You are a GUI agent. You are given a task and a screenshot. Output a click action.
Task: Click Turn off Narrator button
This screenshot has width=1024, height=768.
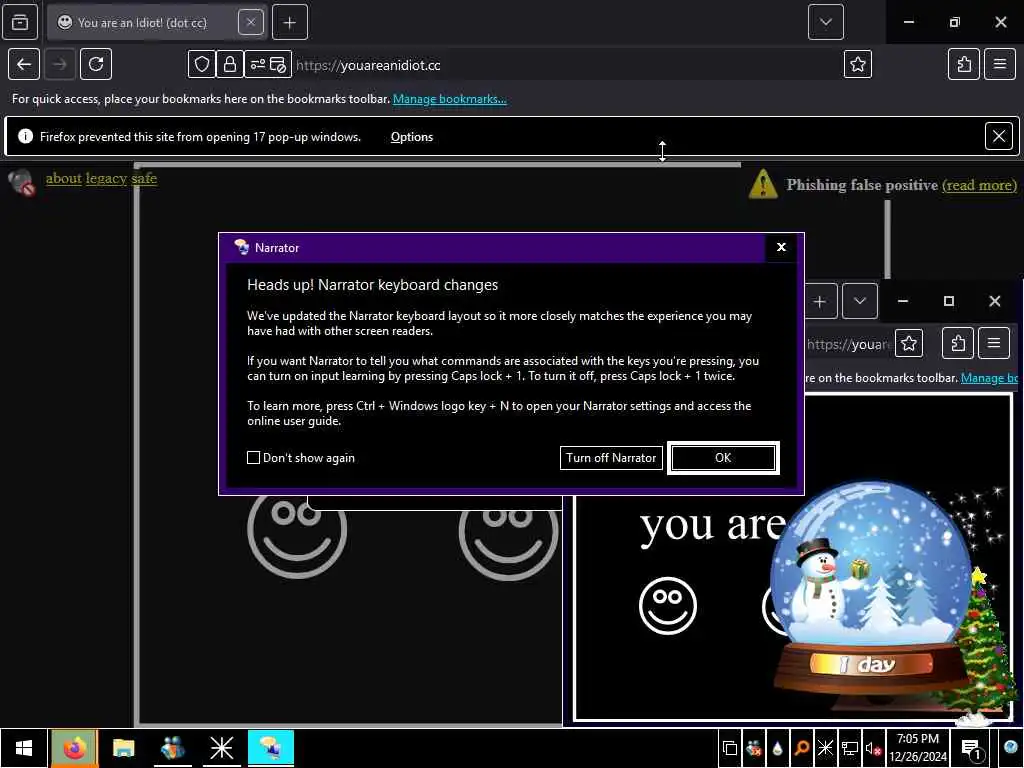pyautogui.click(x=611, y=458)
